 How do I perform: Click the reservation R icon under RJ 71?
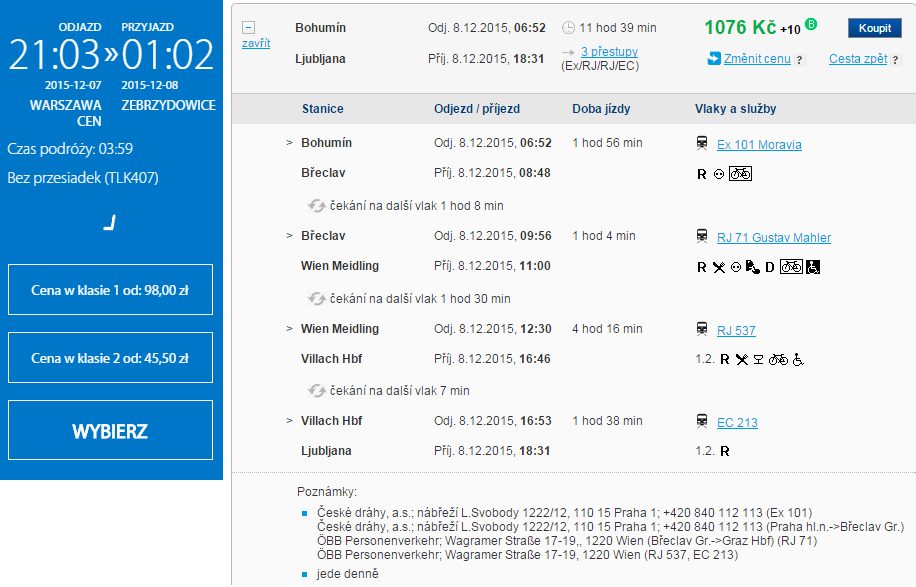coord(702,267)
